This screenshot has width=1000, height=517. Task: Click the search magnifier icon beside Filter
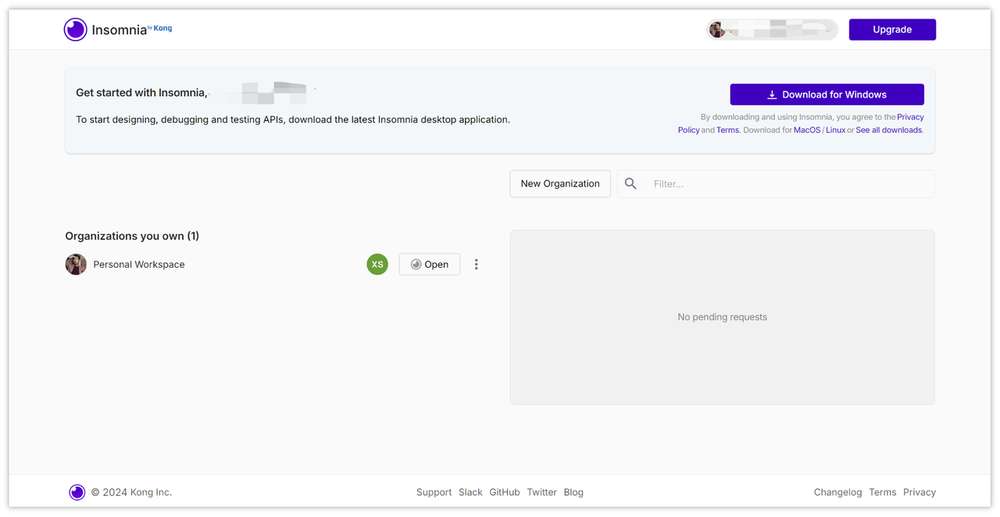pos(631,184)
